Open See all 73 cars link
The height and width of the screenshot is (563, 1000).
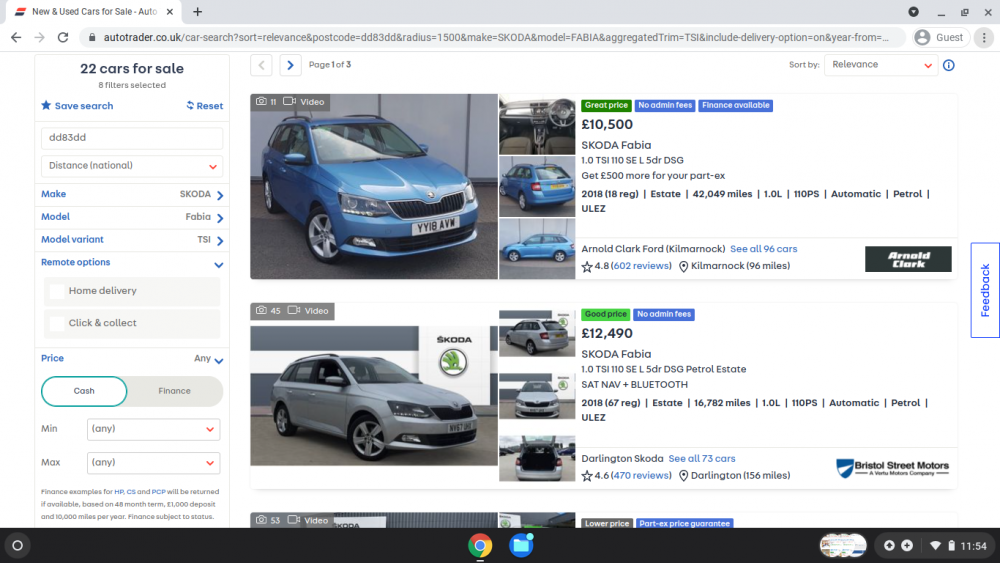(x=702, y=458)
